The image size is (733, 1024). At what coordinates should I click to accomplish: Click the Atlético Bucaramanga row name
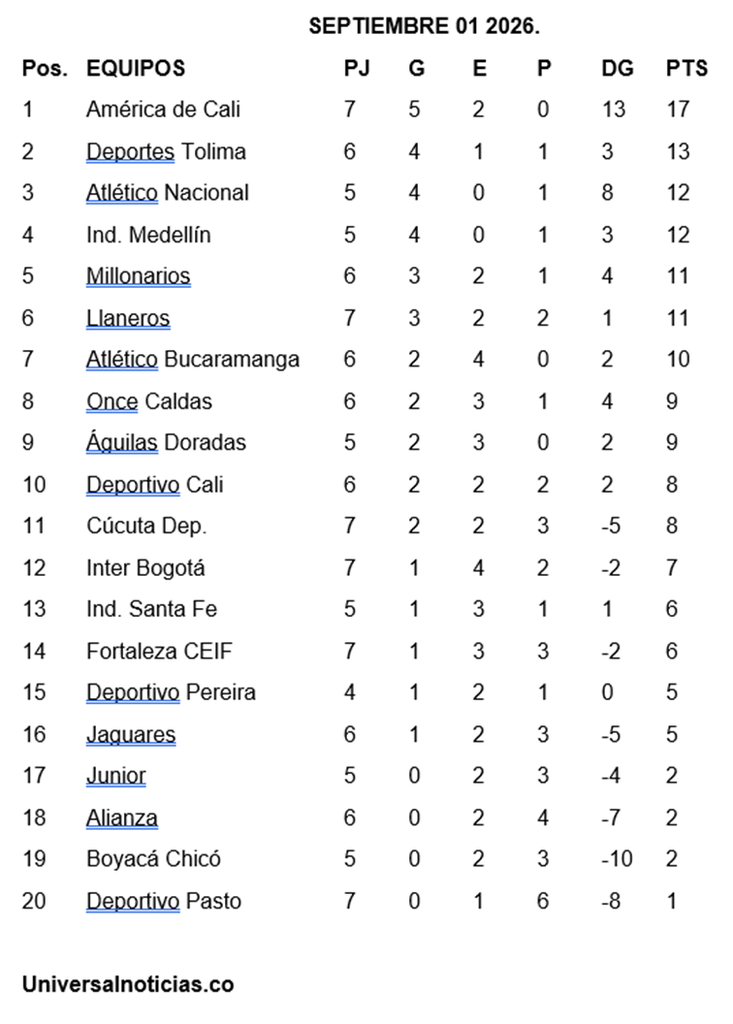[x=193, y=359]
